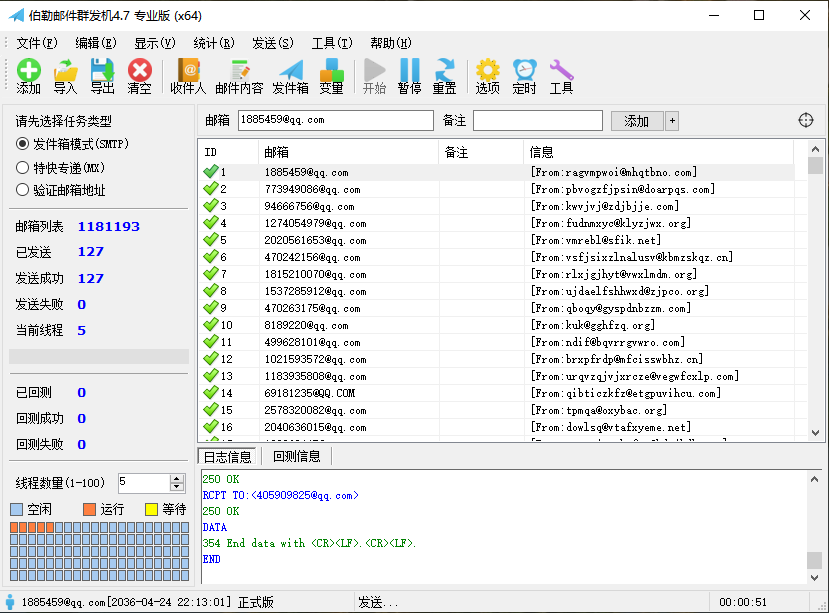Open the 定时 (Timer) clock icon
Viewport: 829px width, 613px height.
pos(524,72)
